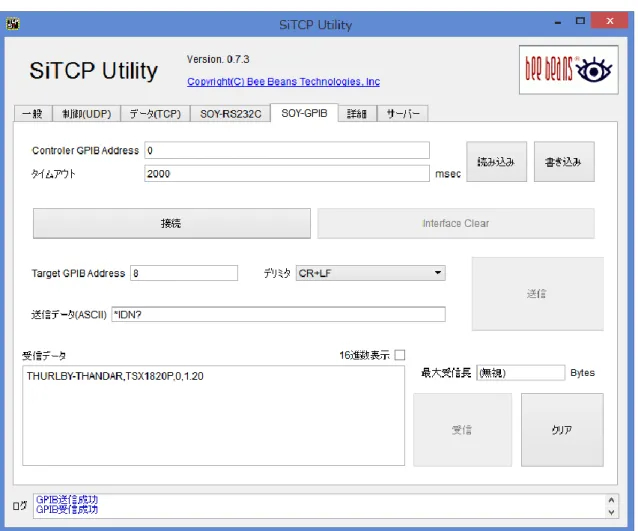Click the GPIB送信成功 log entry
The width and height of the screenshot is (638, 531).
pos(67,499)
